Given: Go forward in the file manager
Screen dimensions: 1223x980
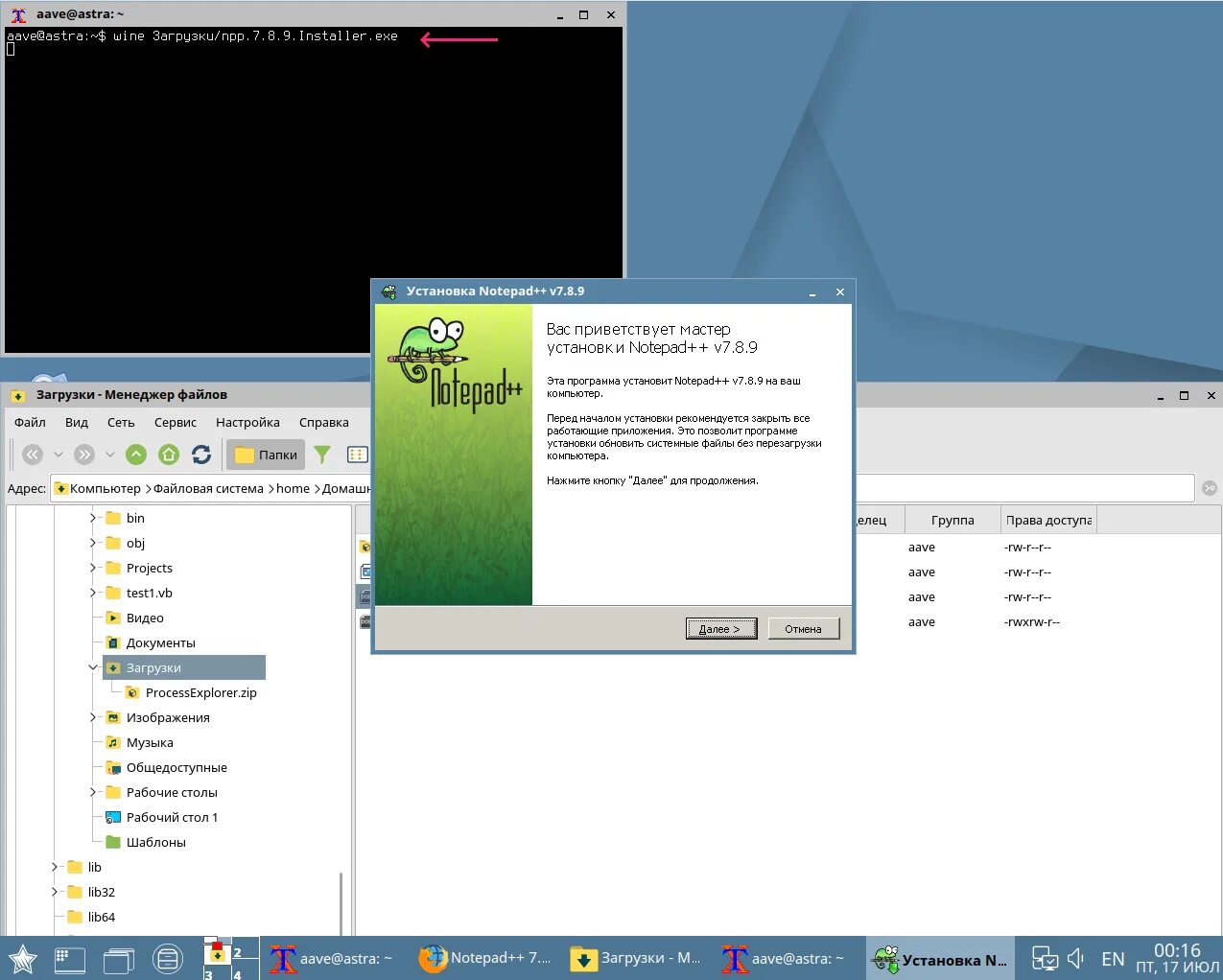Looking at the screenshot, I should pos(84,455).
